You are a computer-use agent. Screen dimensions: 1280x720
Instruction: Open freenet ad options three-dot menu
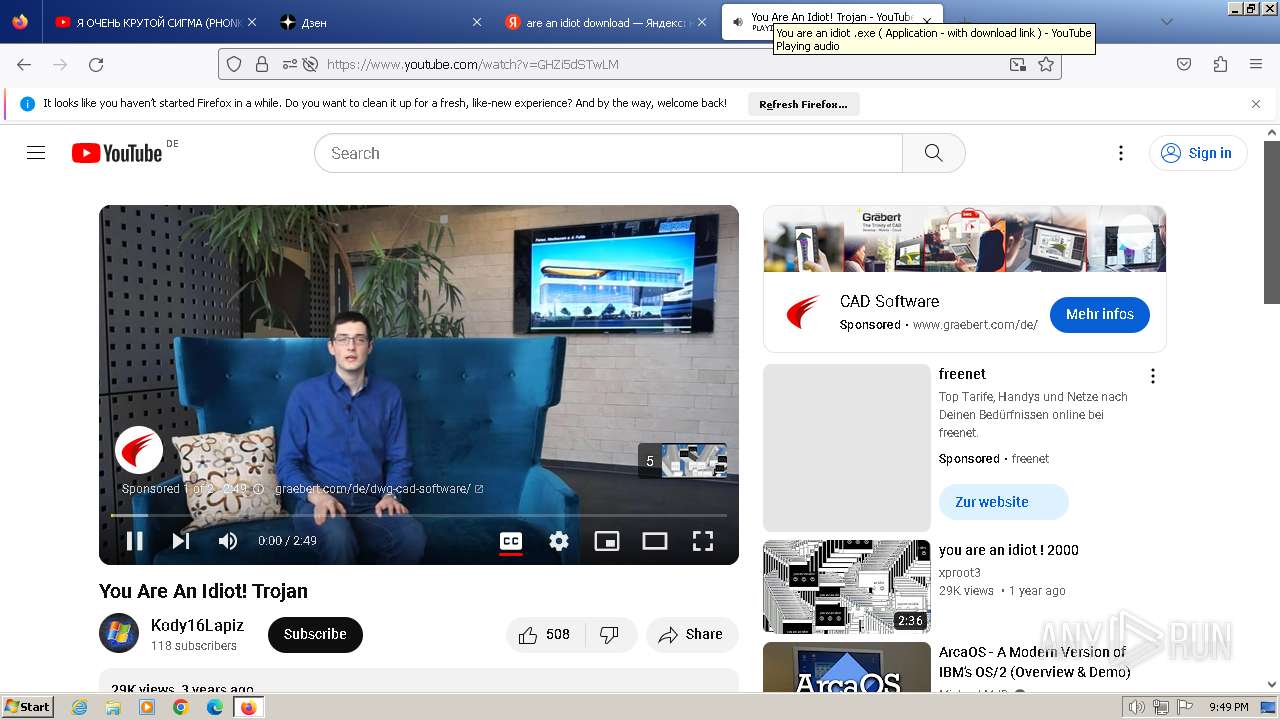tap(1153, 376)
